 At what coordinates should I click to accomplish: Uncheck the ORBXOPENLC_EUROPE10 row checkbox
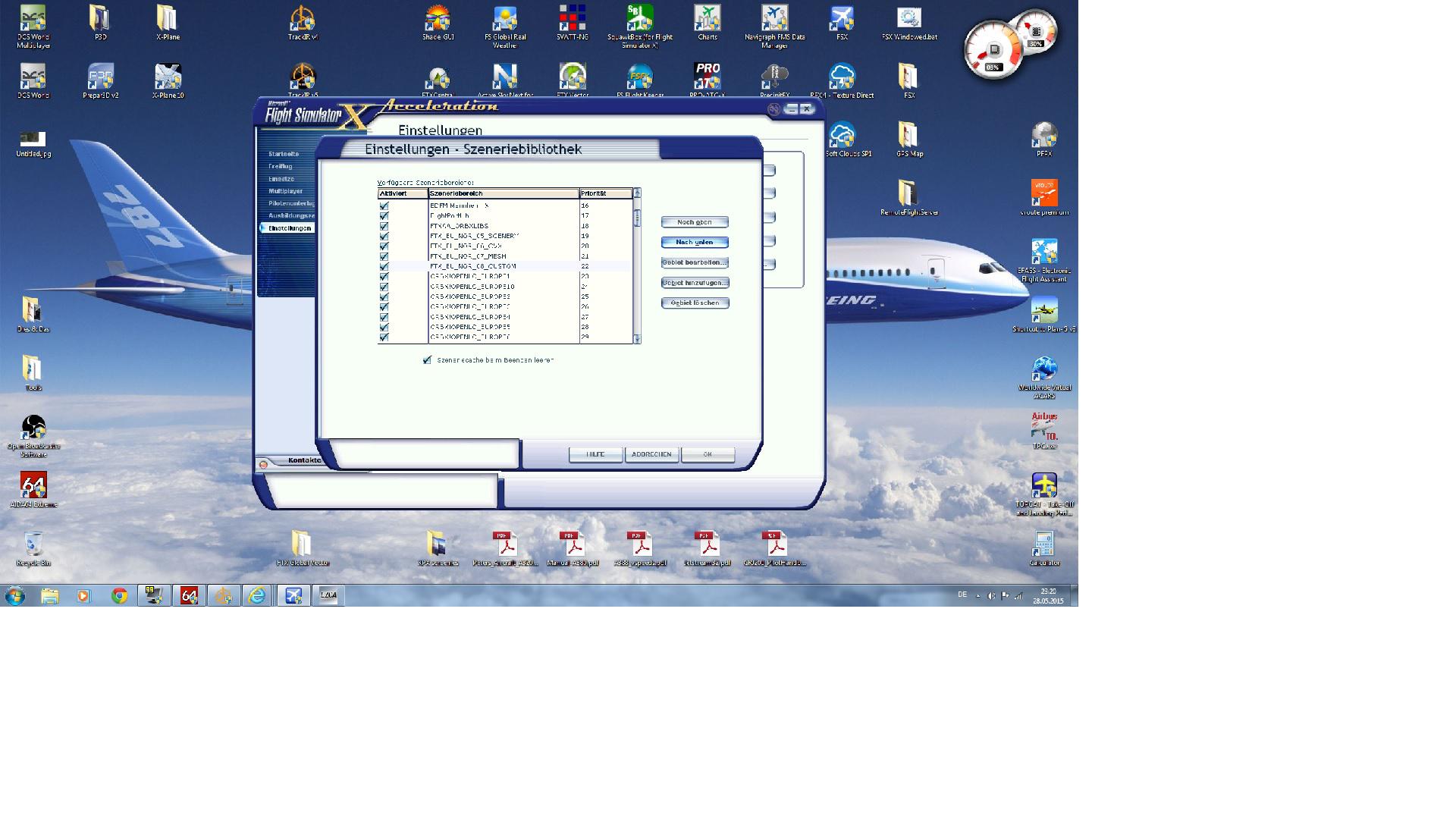tap(384, 287)
